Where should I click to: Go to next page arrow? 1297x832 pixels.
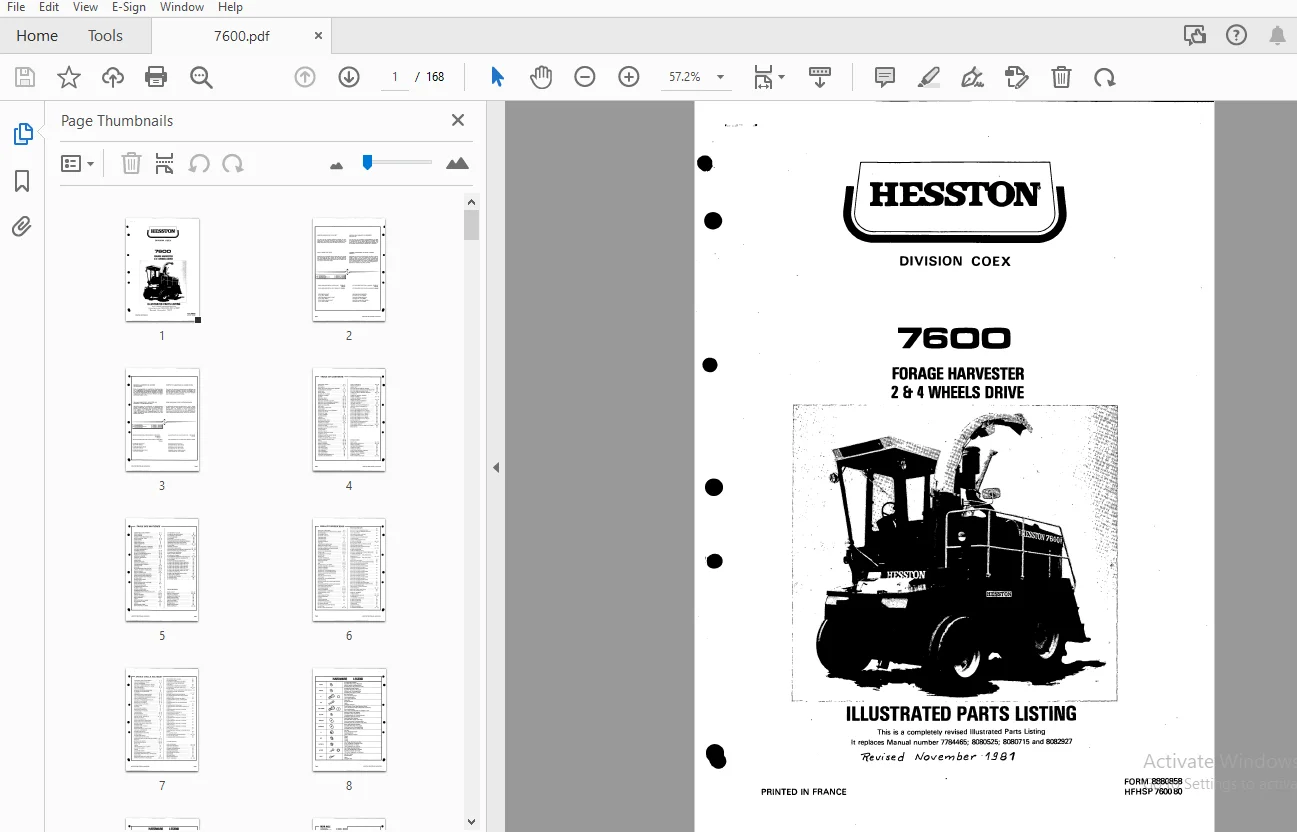pyautogui.click(x=349, y=77)
